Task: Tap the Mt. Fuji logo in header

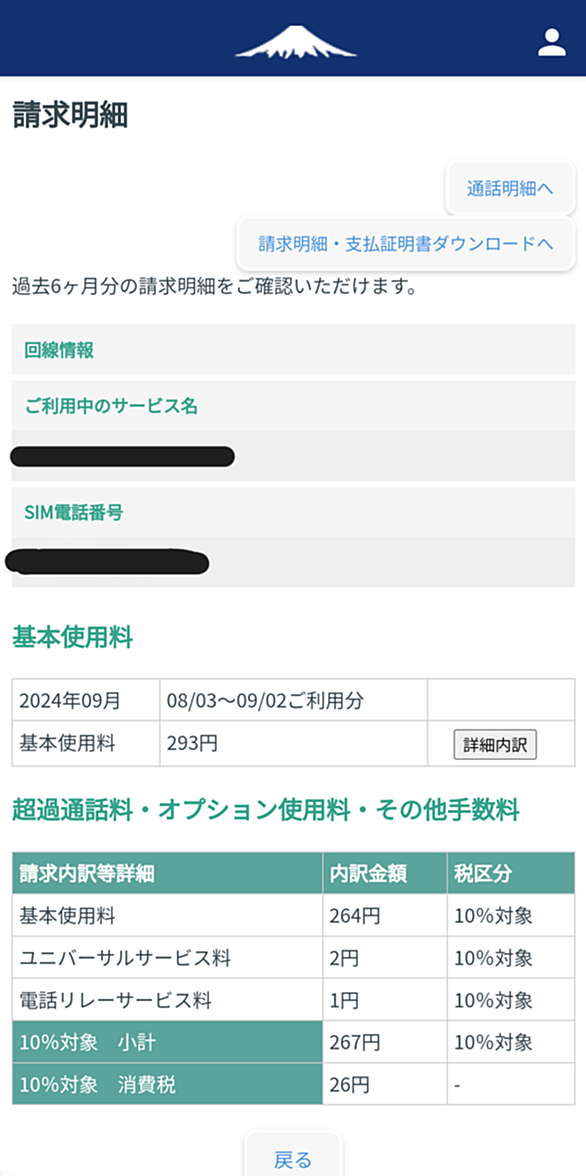Action: [x=296, y=42]
